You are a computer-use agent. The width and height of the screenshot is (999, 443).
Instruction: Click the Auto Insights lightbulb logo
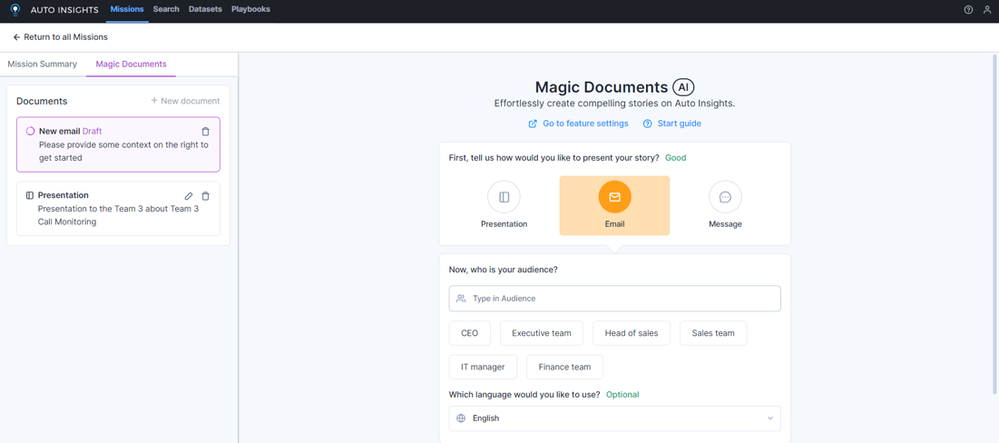point(15,10)
